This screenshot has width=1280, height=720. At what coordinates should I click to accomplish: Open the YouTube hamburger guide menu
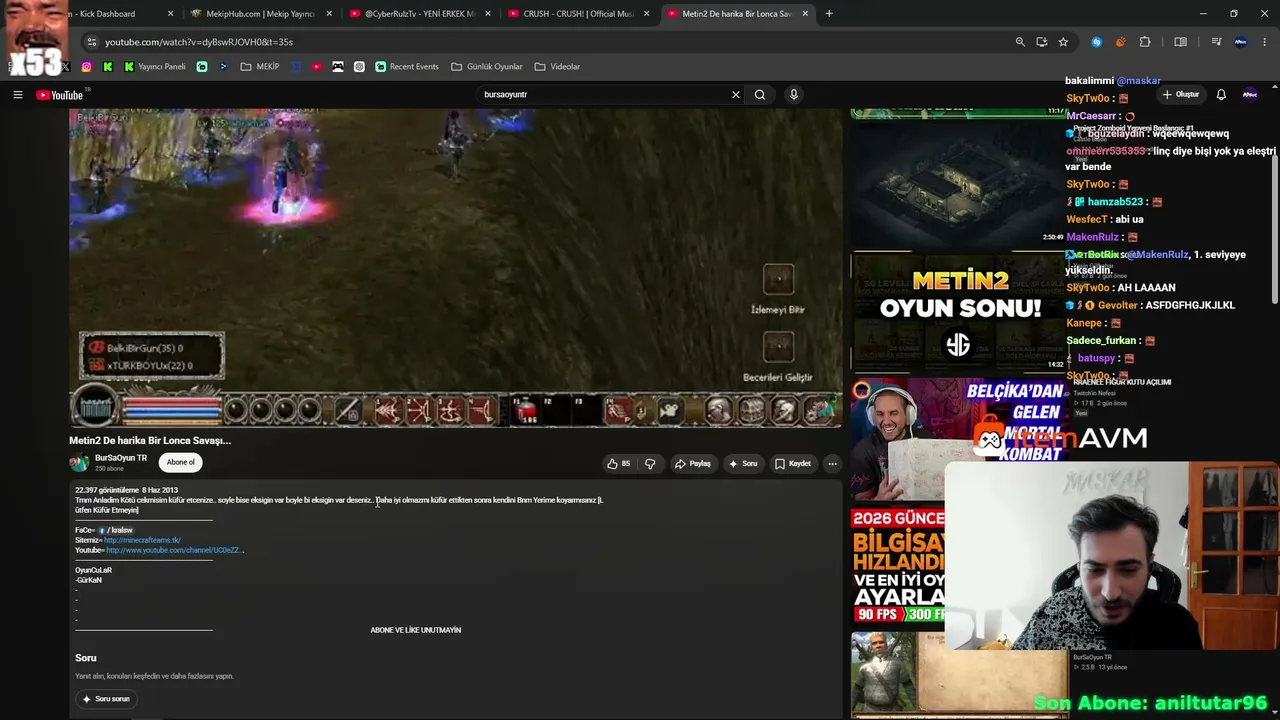pyautogui.click(x=17, y=95)
